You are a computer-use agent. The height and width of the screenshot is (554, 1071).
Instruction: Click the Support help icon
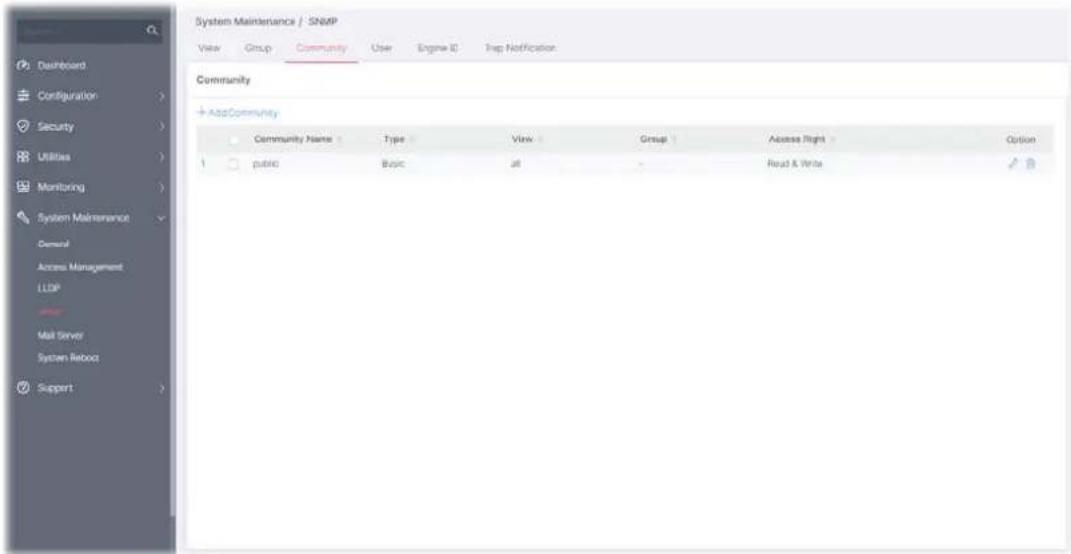pyautogui.click(x=21, y=388)
